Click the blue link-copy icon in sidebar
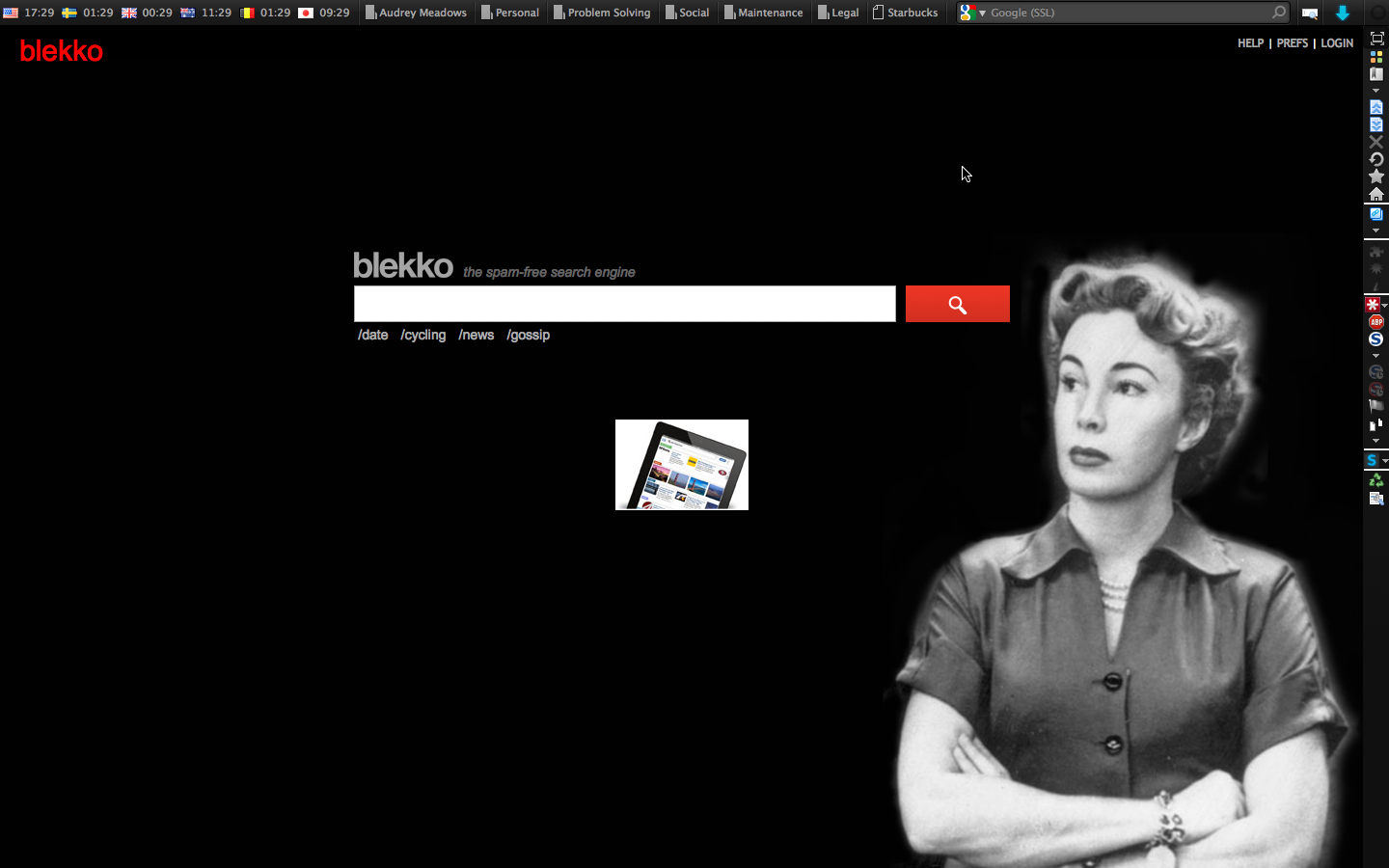 1376,214
